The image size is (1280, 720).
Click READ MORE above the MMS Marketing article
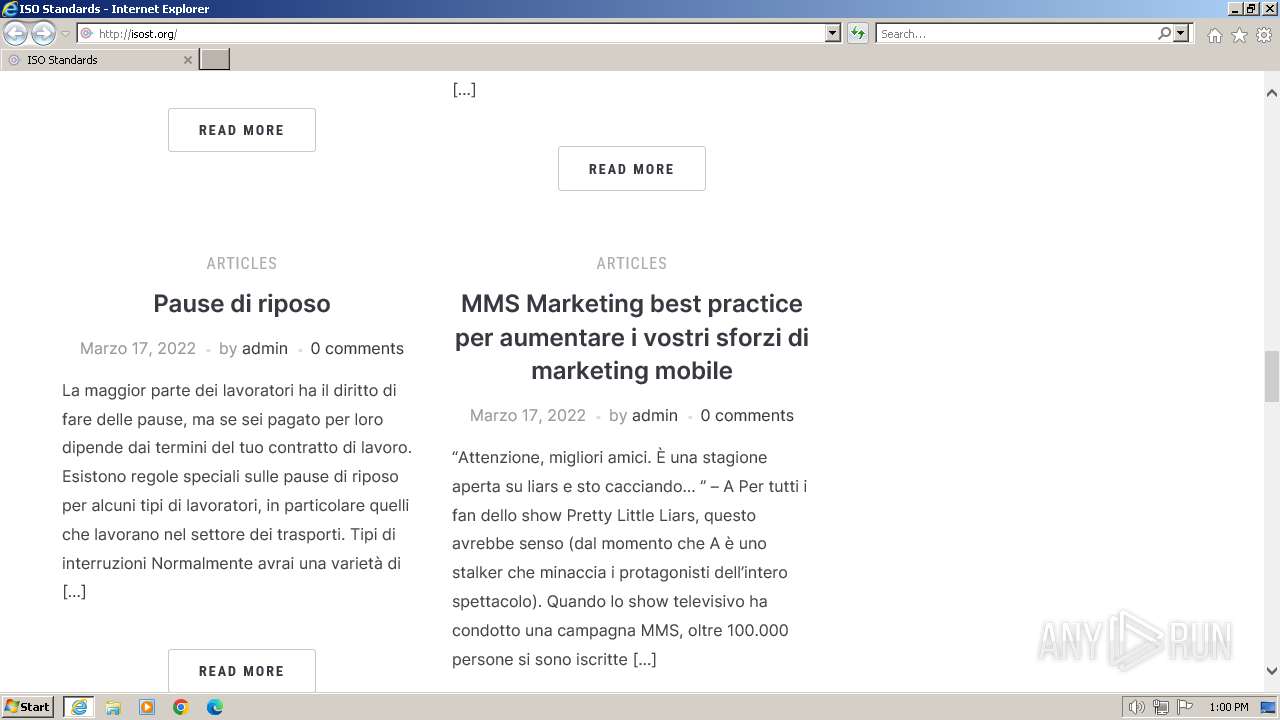click(x=632, y=169)
